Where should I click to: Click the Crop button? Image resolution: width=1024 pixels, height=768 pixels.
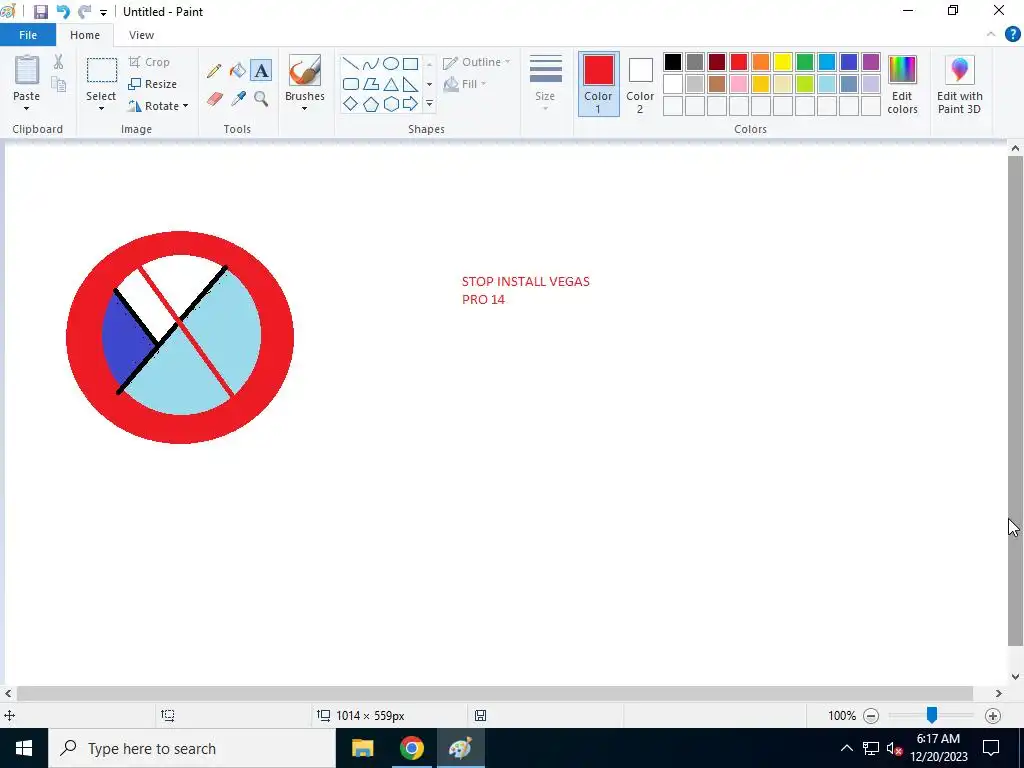150,62
